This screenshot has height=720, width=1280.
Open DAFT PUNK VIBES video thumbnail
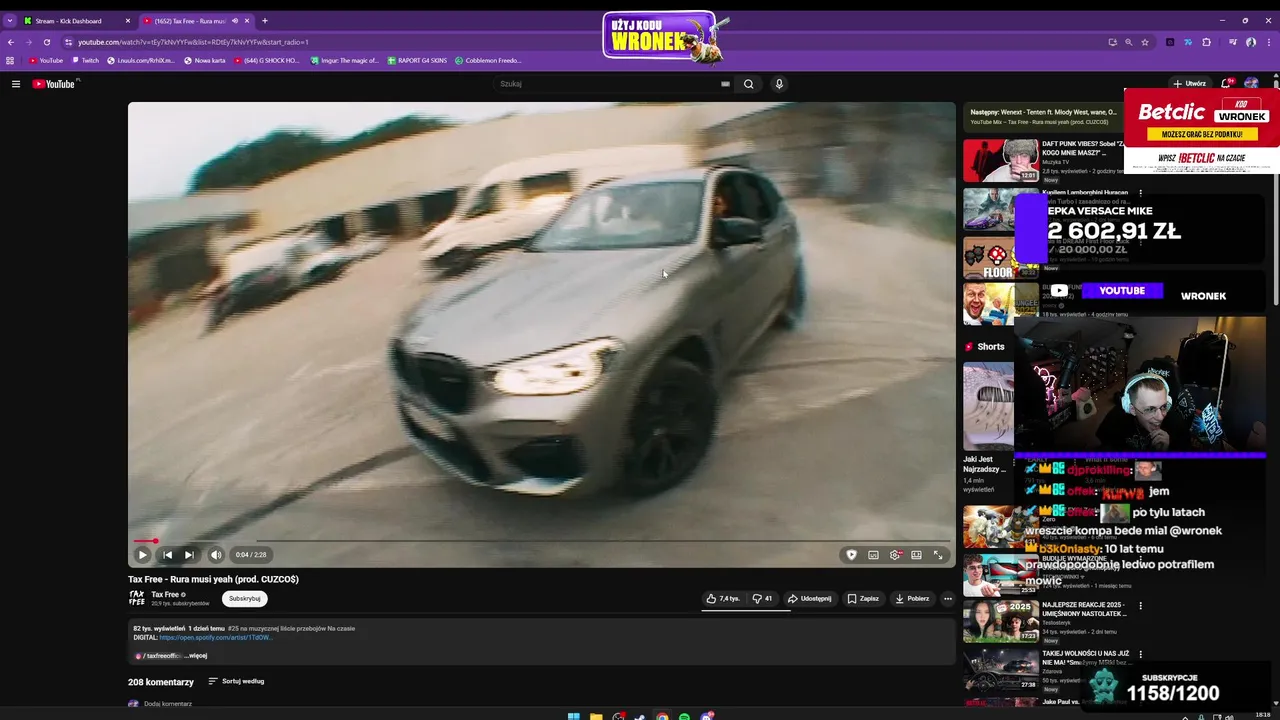pyautogui.click(x=1000, y=160)
